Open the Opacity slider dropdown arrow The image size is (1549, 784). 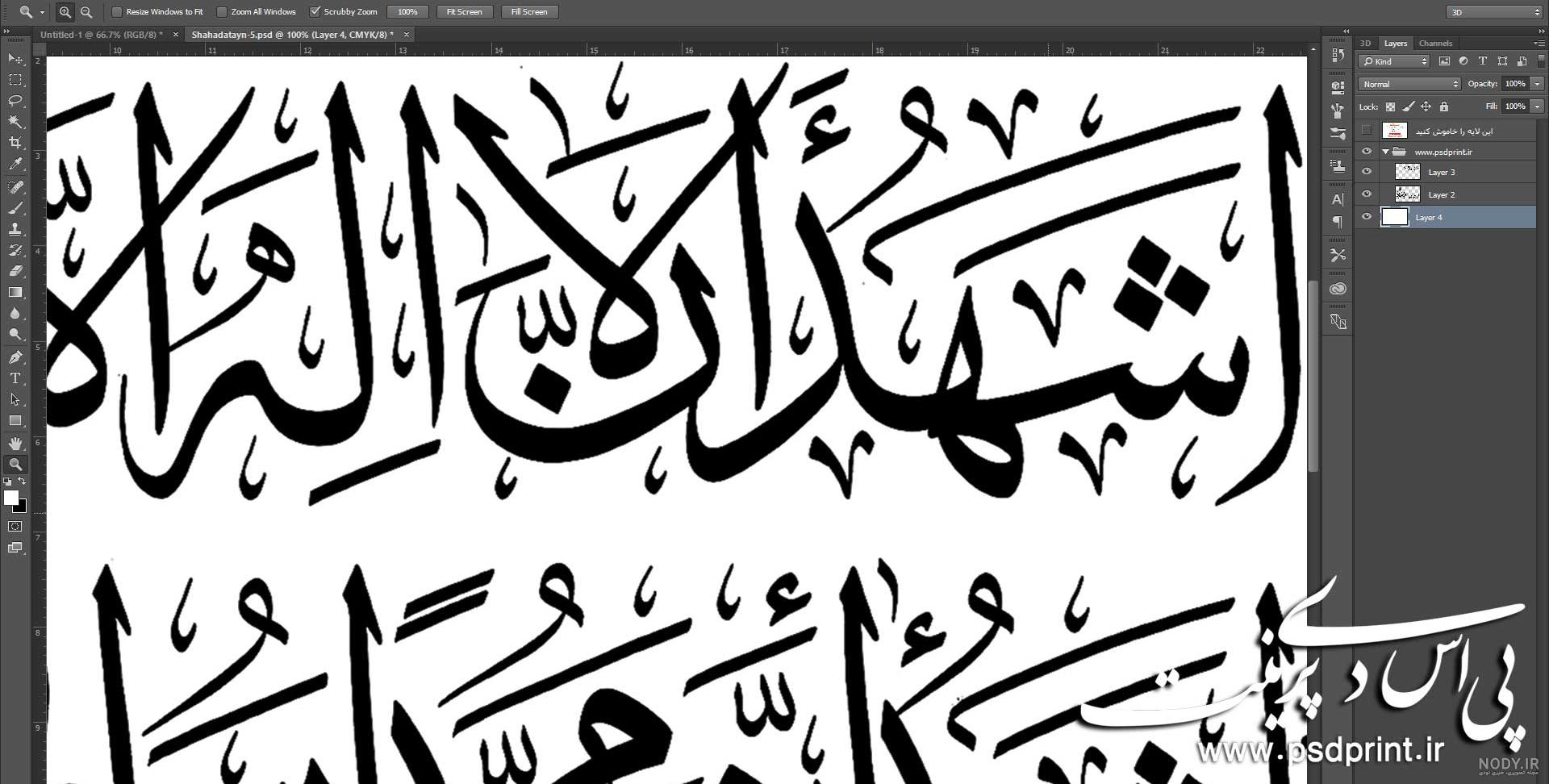point(1538,84)
